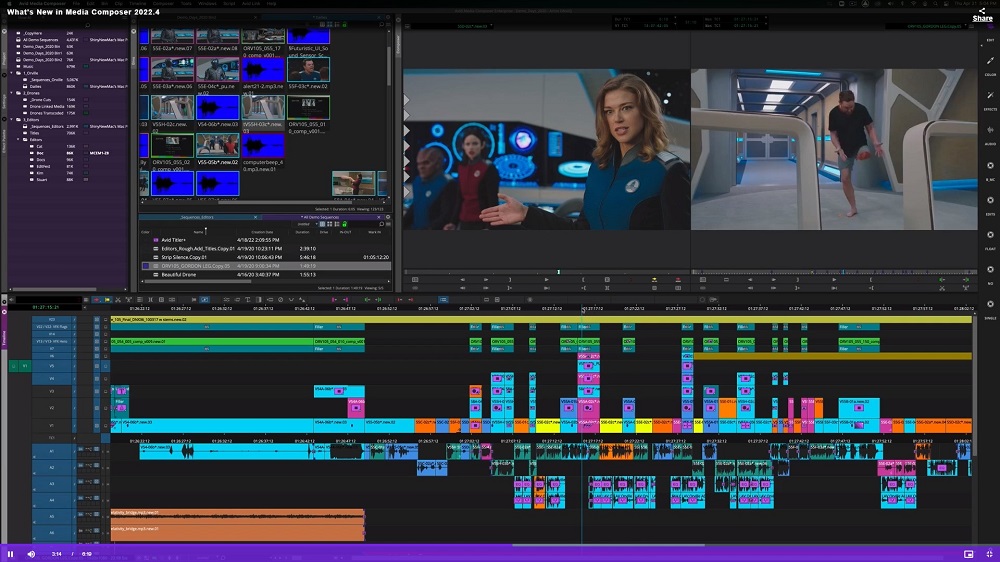The image size is (1000, 562).
Task: Select the Strip Silence.Copy.01 sequence
Action: coord(265,257)
